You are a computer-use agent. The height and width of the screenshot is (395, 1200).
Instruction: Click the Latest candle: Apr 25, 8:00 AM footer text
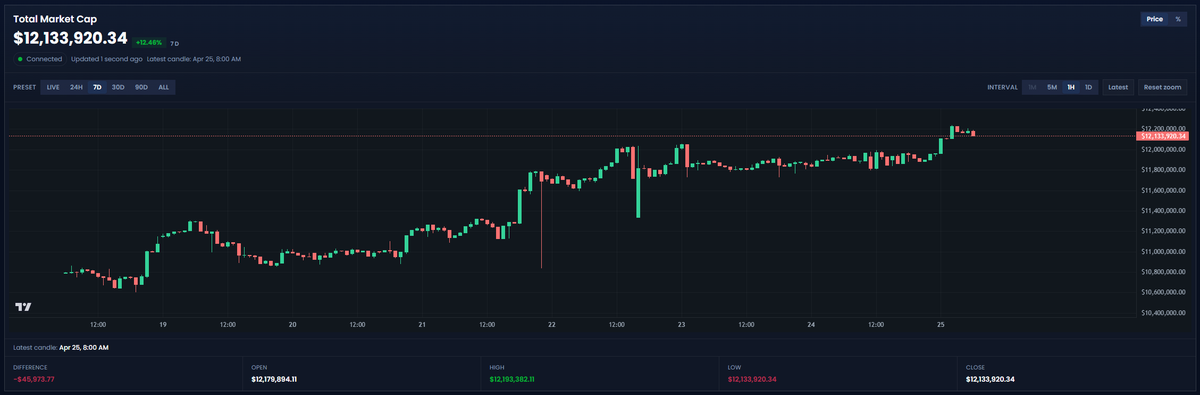(x=61, y=347)
